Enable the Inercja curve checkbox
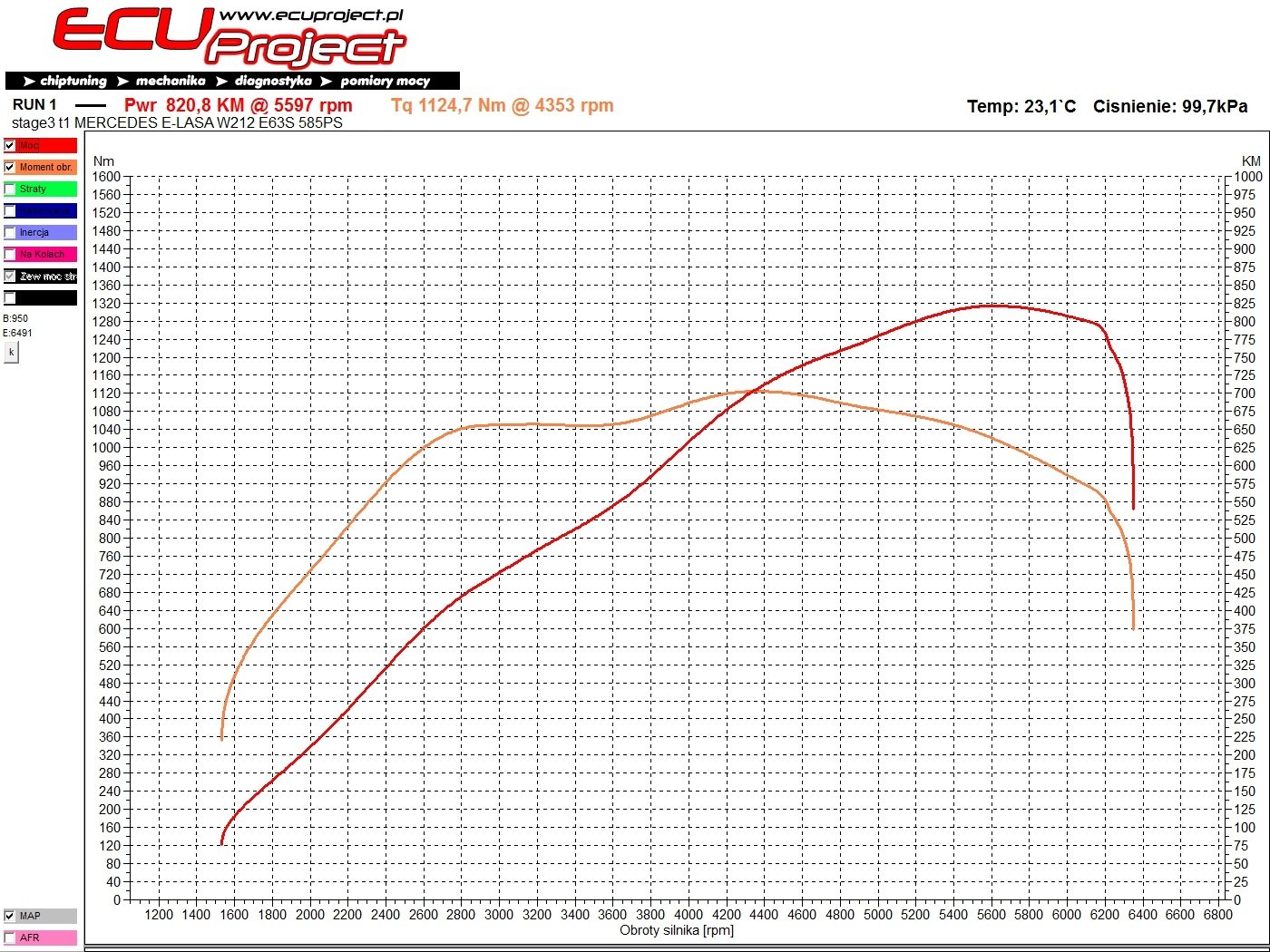 click(10, 232)
